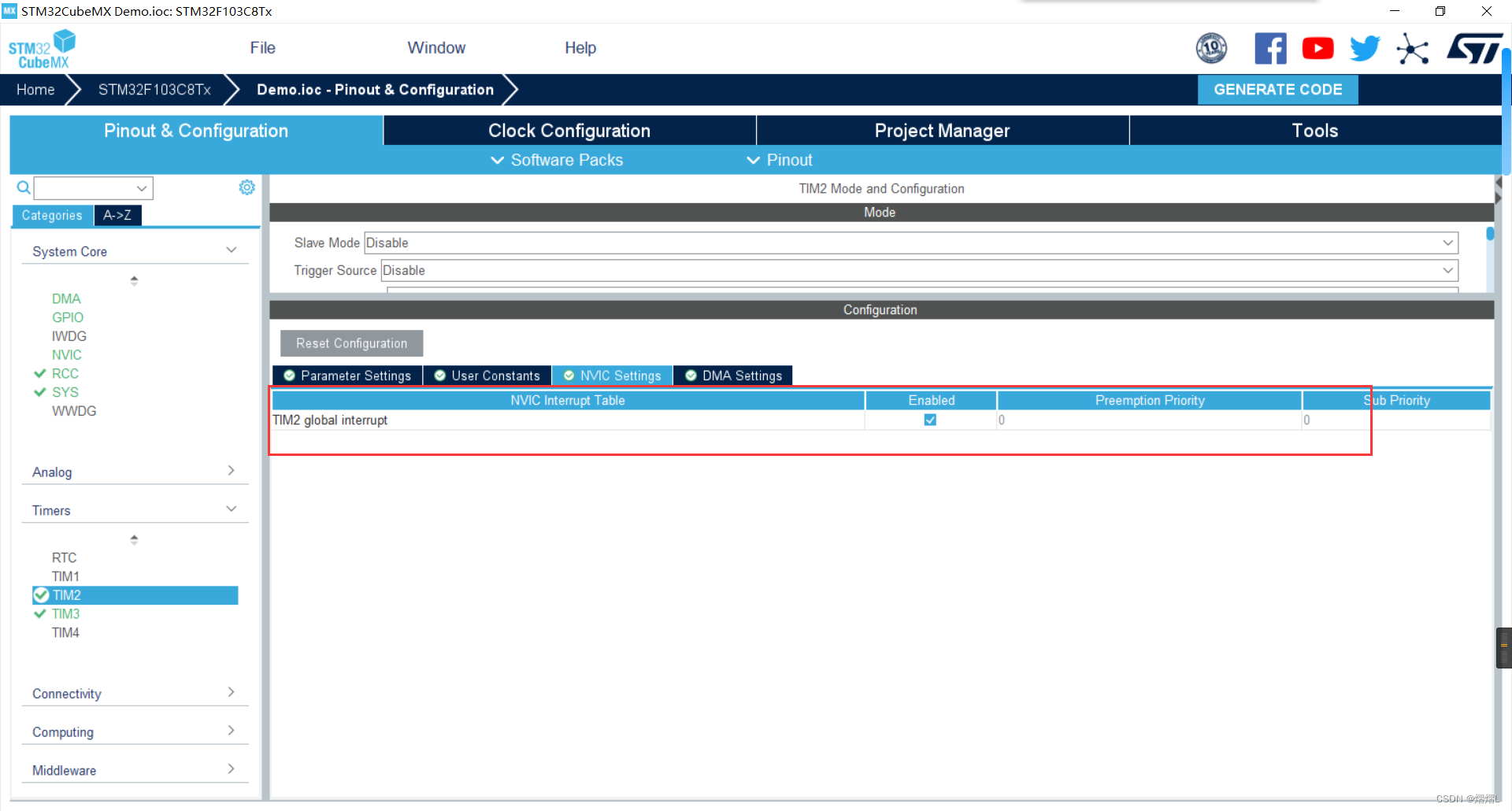The width and height of the screenshot is (1512, 811).
Task: Open the categories settings gear icon
Action: [x=247, y=187]
